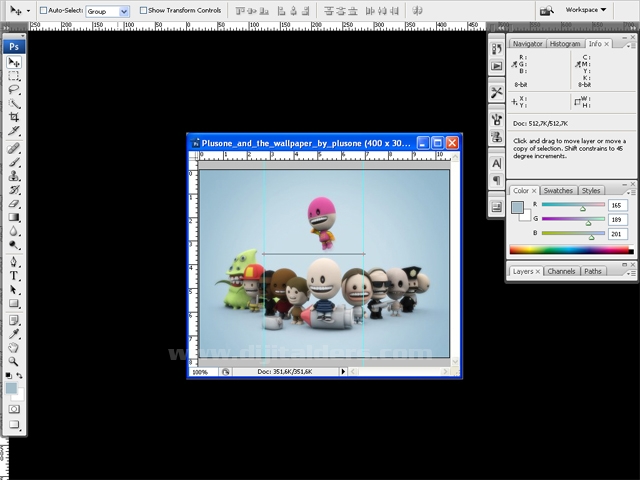Select the History Brush tool

click(x=14, y=190)
